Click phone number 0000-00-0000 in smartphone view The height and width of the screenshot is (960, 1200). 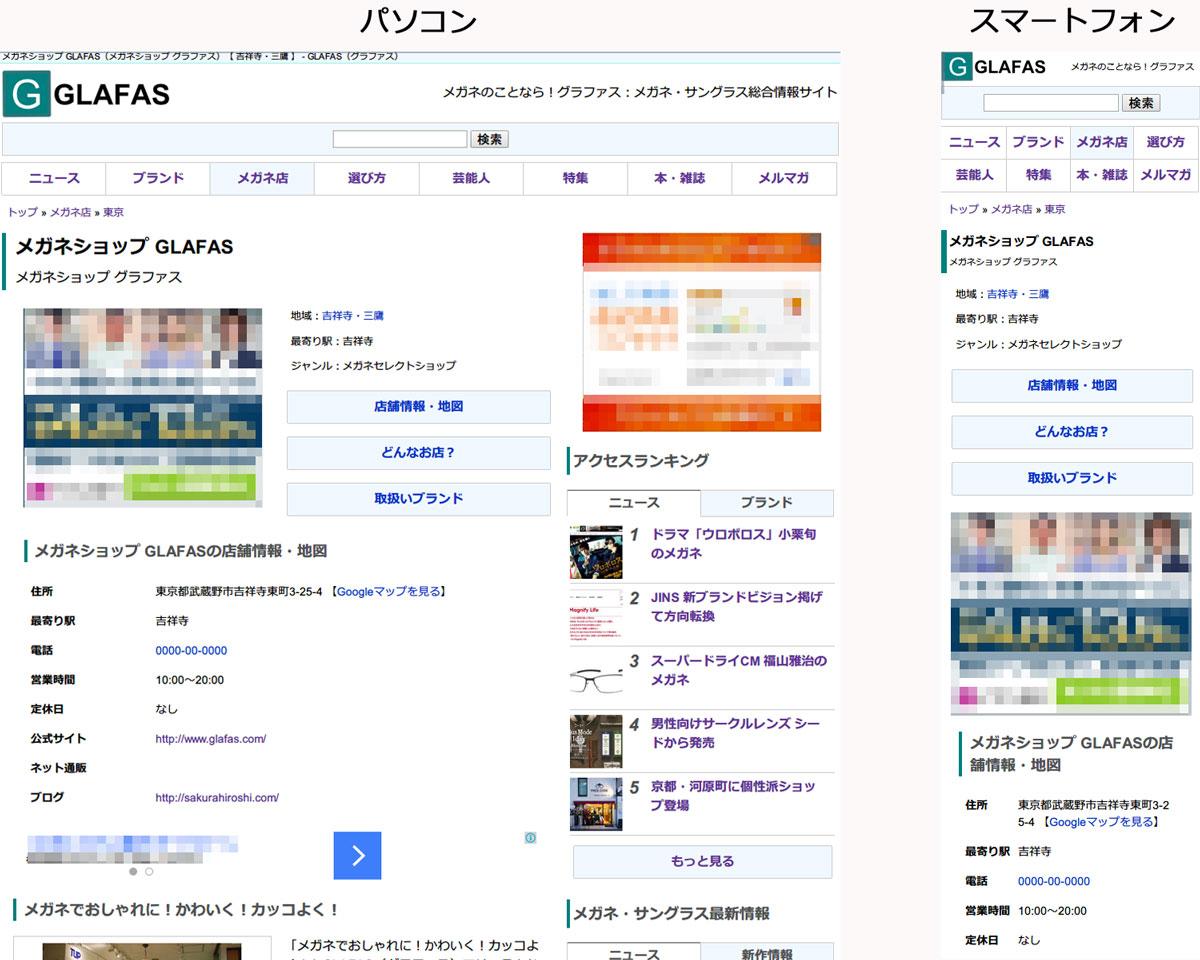1054,881
